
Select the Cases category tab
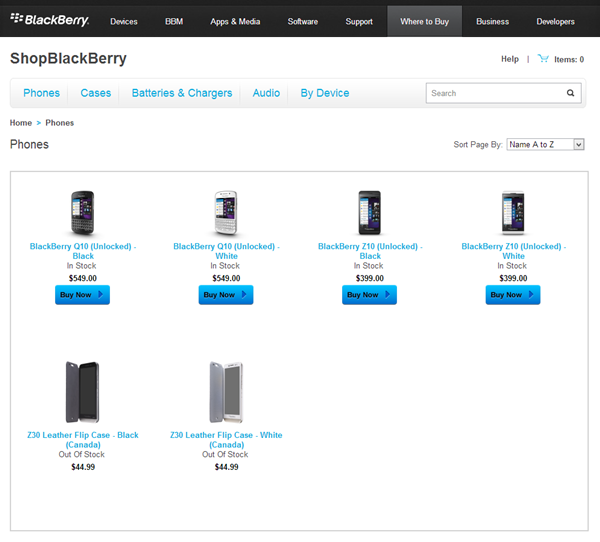(x=96, y=93)
